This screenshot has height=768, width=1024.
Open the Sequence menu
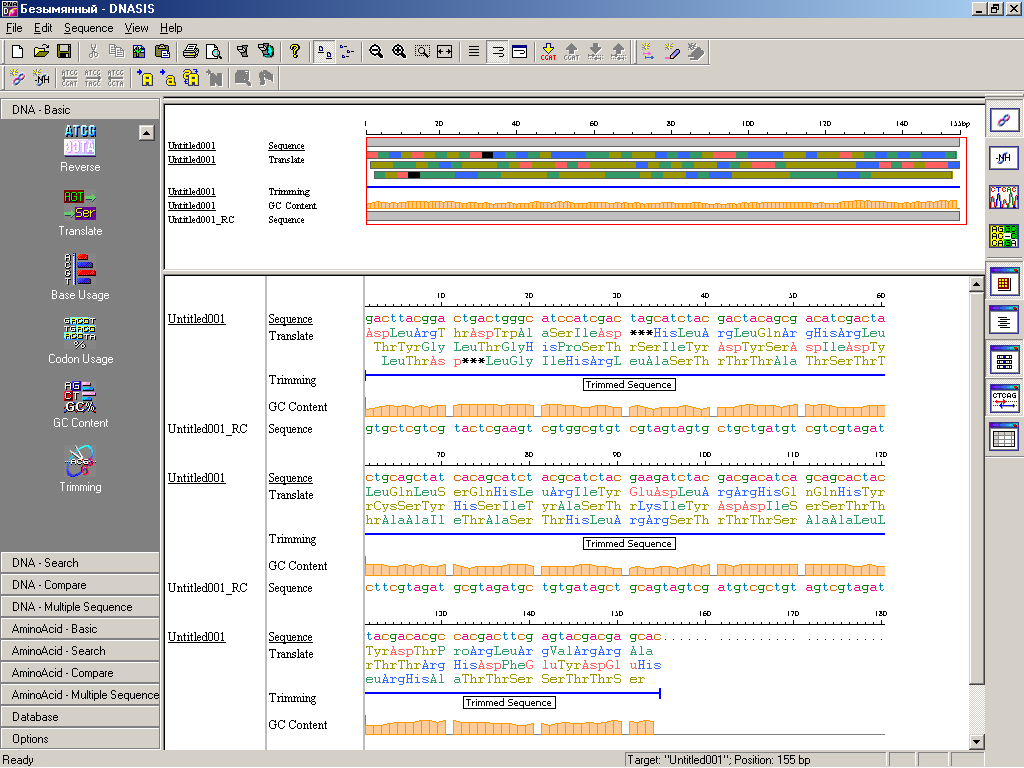88,28
